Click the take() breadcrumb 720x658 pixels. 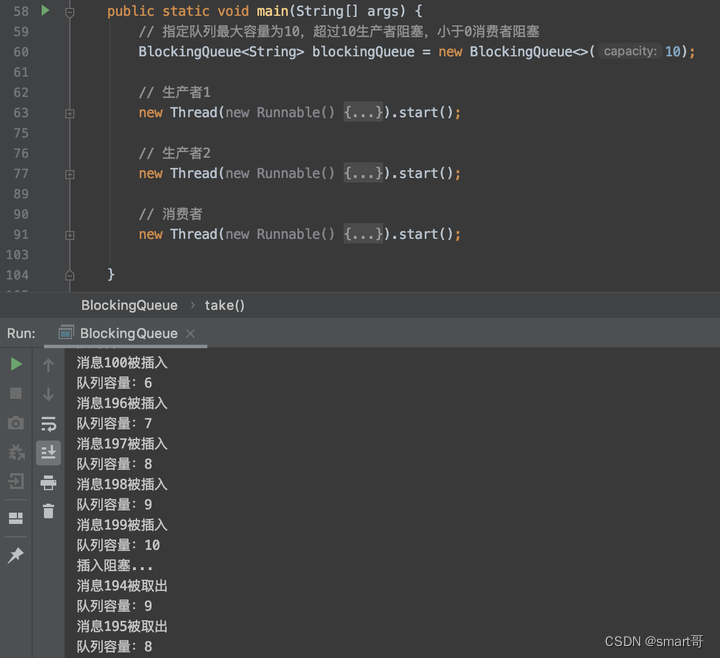(225, 305)
